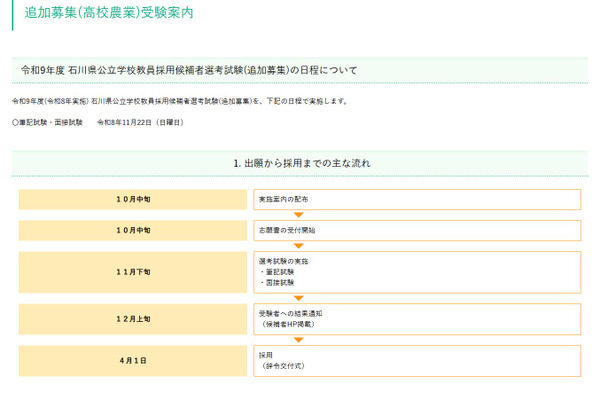This screenshot has width=600, height=400.
Task: Click the 4月1日 date cell
Action: 133,361
